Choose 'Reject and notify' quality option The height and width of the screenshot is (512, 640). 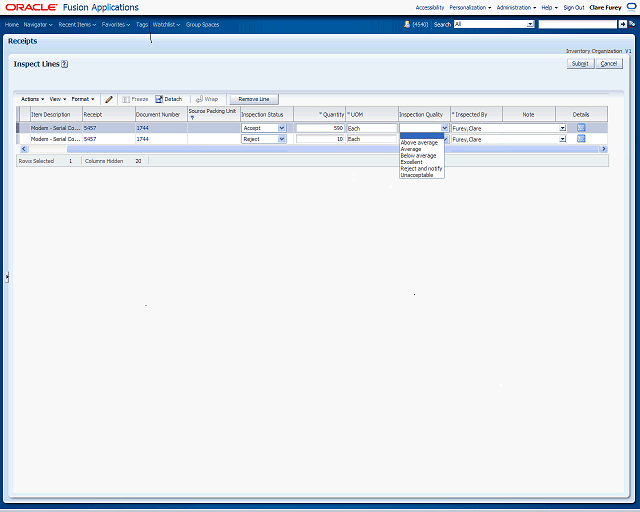point(421,168)
